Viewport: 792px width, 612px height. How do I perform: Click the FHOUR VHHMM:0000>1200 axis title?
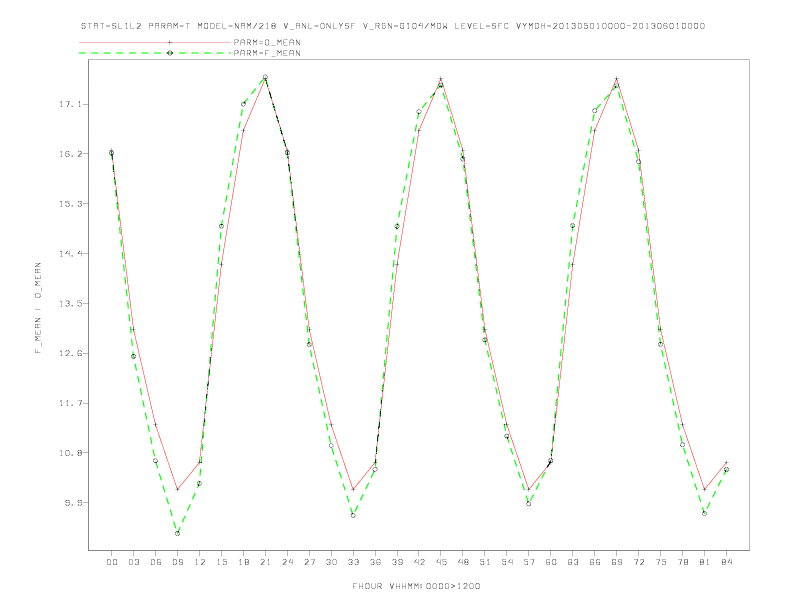coord(416,586)
